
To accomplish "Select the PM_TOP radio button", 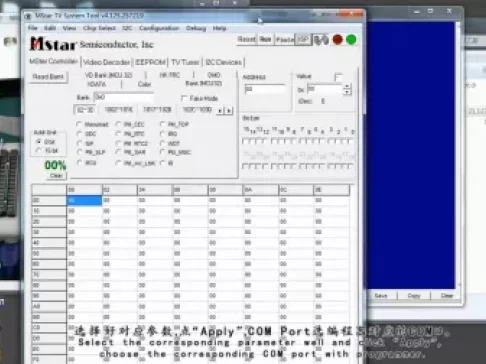I will 162,124.
